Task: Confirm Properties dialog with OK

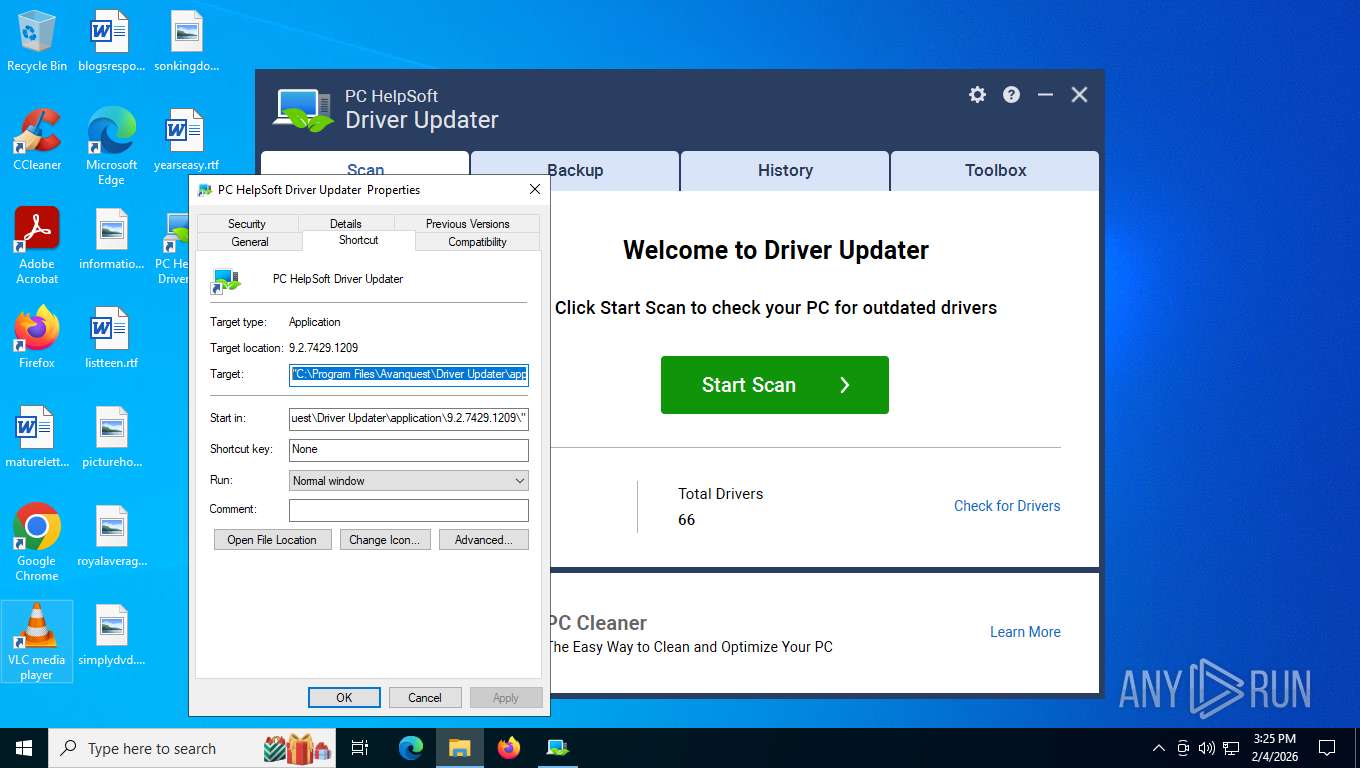Action: (x=344, y=698)
